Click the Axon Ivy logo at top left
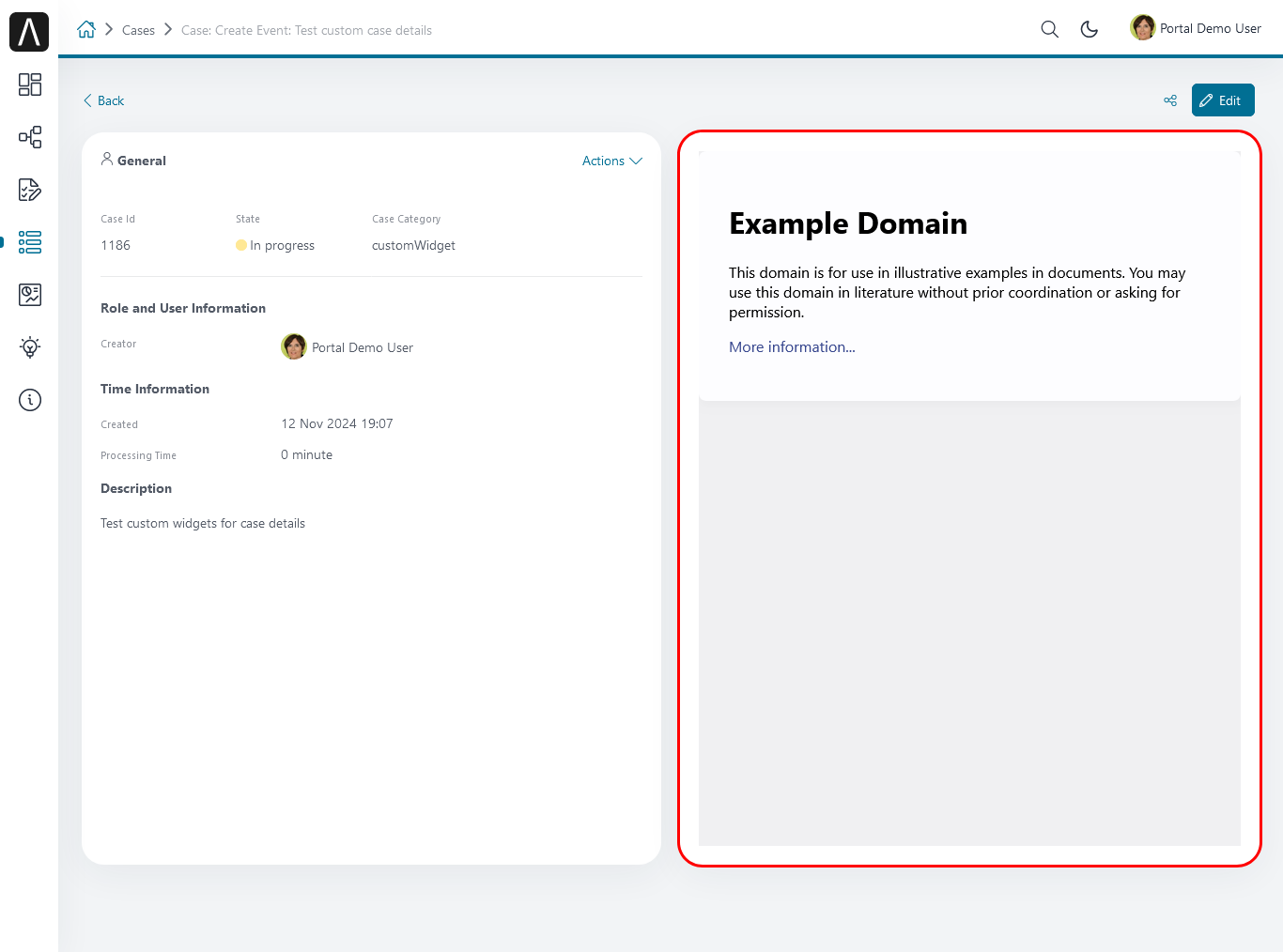Viewport: 1283px width, 952px height. (29, 32)
